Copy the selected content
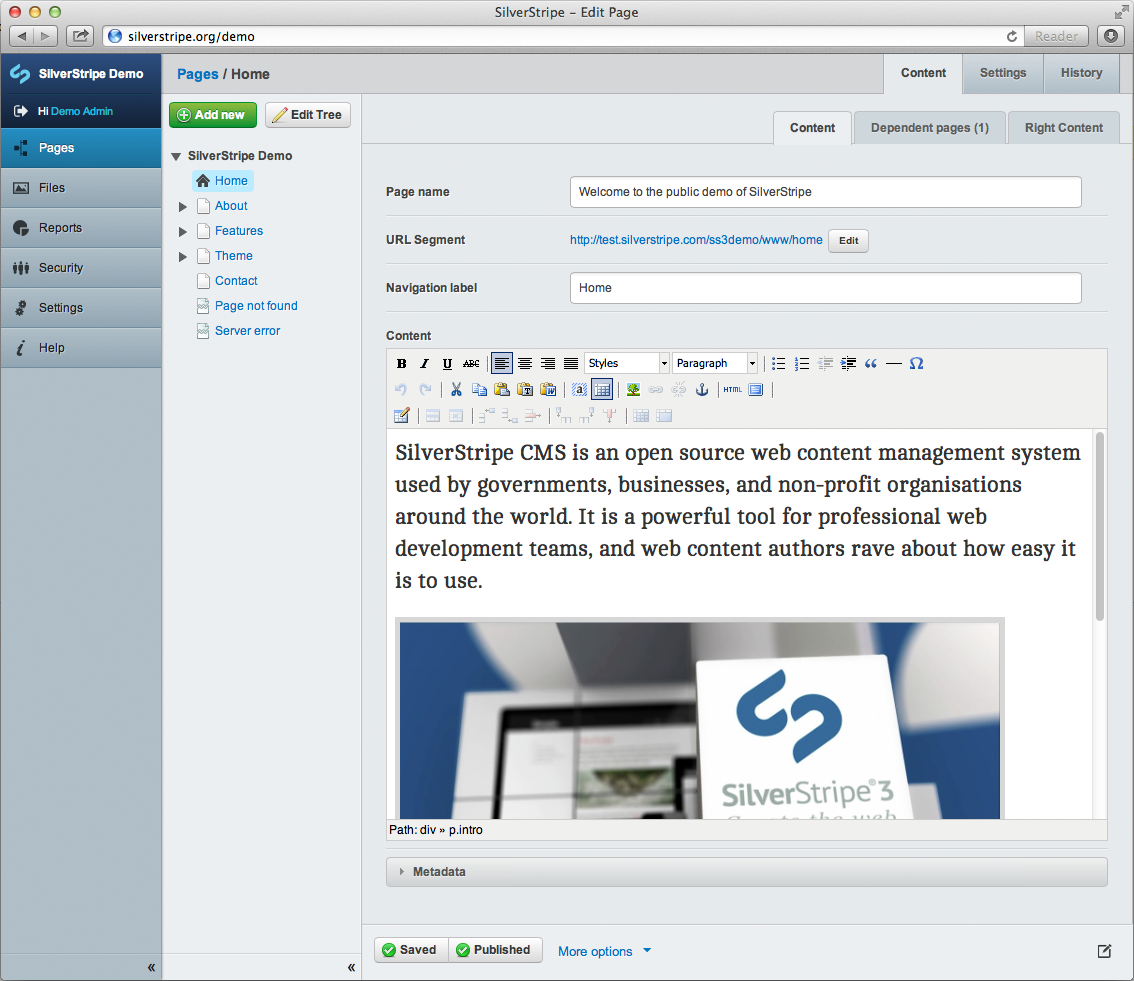This screenshot has height=981, width=1134. (479, 390)
